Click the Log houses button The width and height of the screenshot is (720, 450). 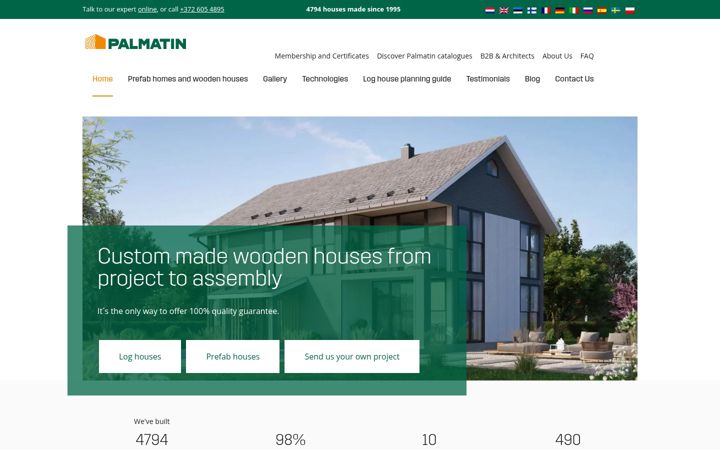coord(140,356)
